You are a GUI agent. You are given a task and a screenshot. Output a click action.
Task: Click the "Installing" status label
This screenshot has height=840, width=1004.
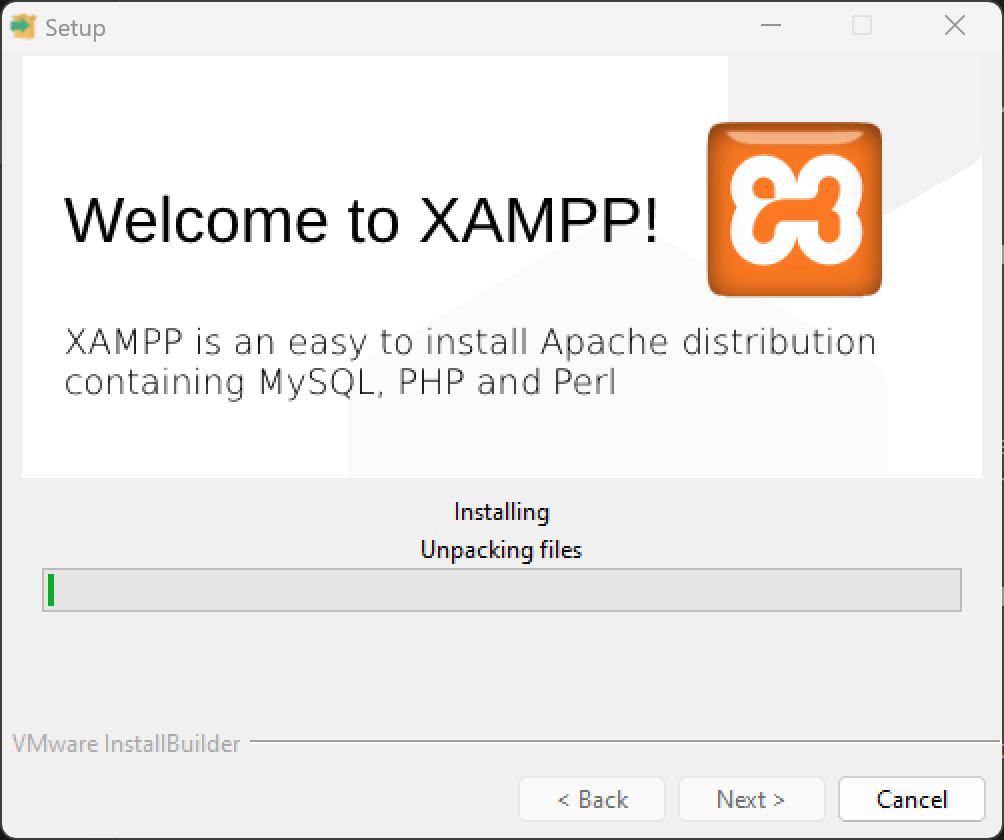[501, 512]
